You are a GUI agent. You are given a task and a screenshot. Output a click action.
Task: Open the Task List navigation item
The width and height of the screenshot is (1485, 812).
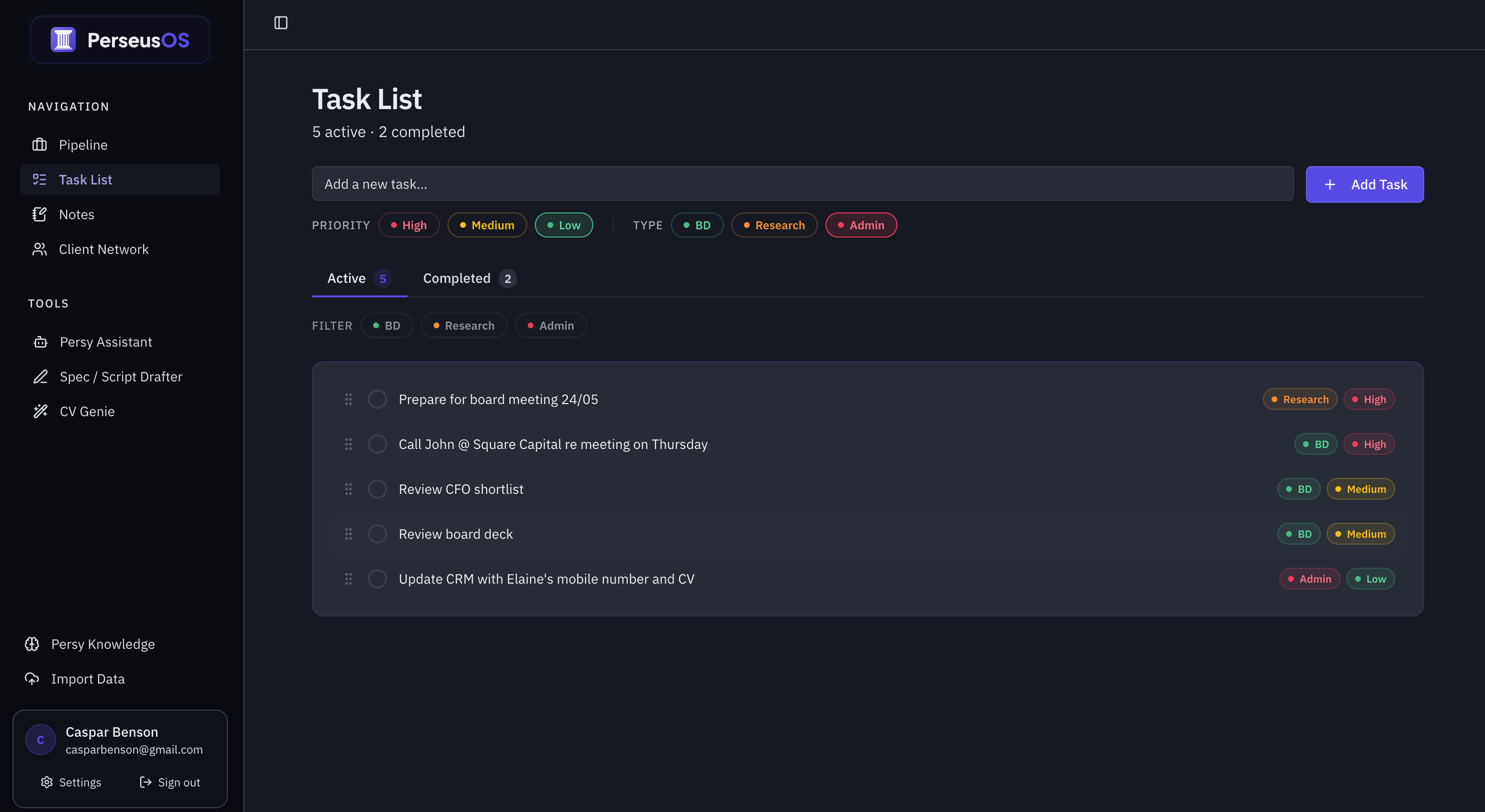click(120, 179)
